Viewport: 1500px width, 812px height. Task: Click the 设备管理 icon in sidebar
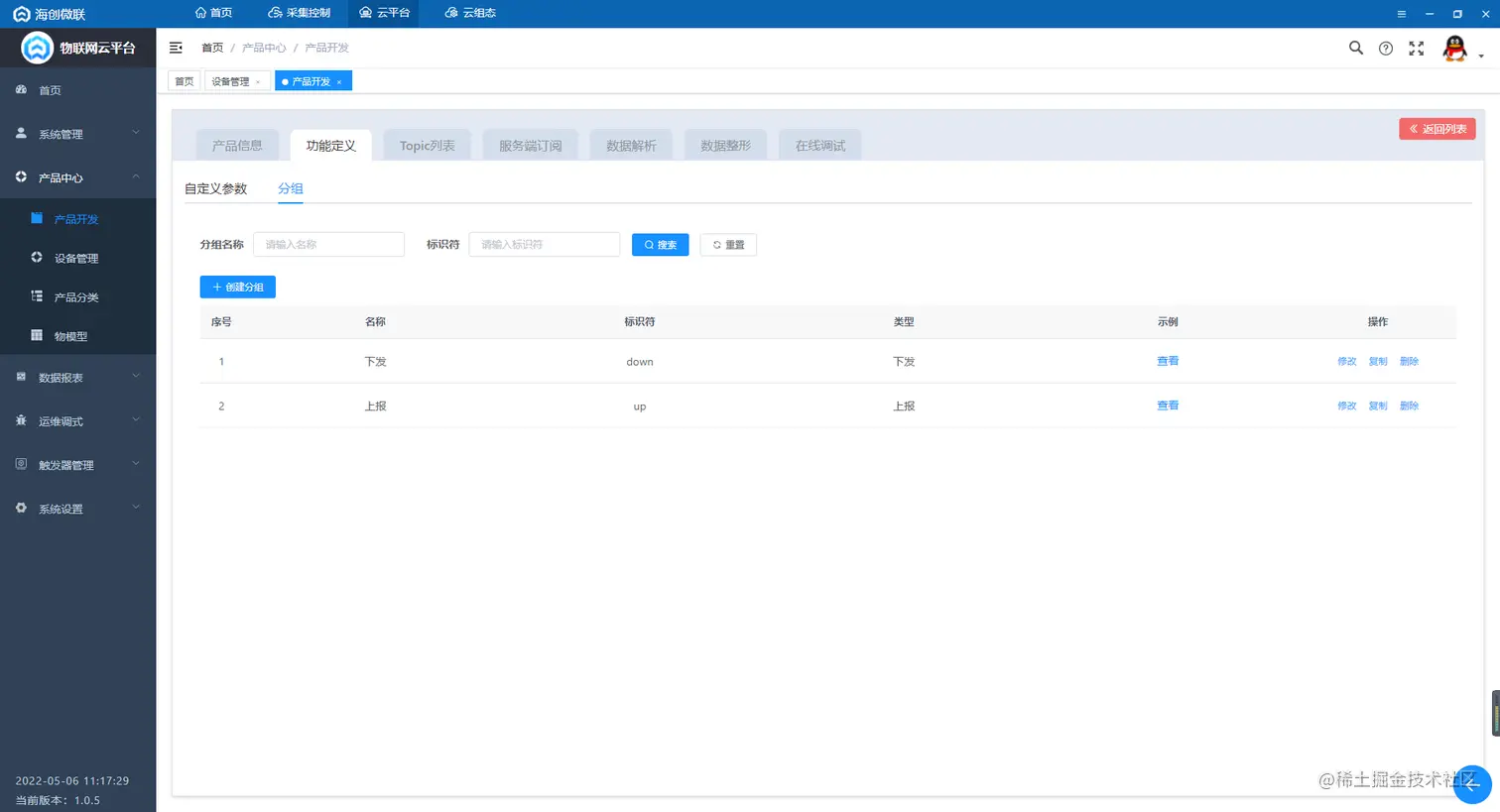coord(37,257)
